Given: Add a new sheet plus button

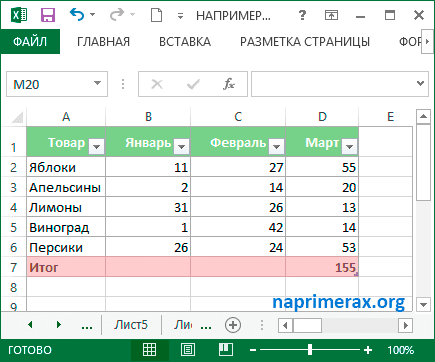Looking at the screenshot, I should pyautogui.click(x=233, y=325).
